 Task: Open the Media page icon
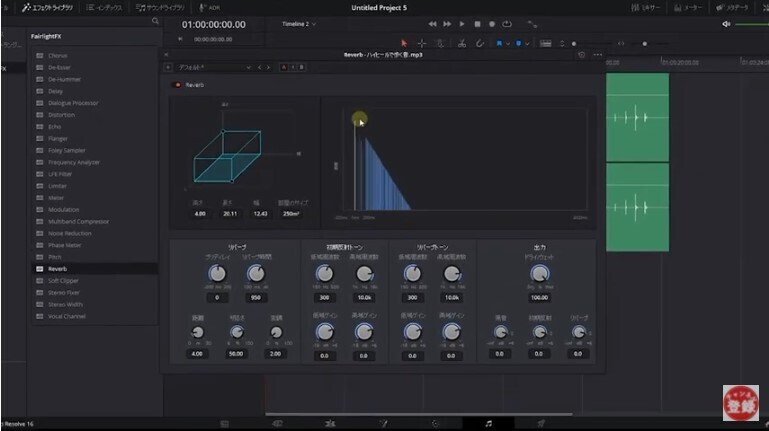click(225, 423)
